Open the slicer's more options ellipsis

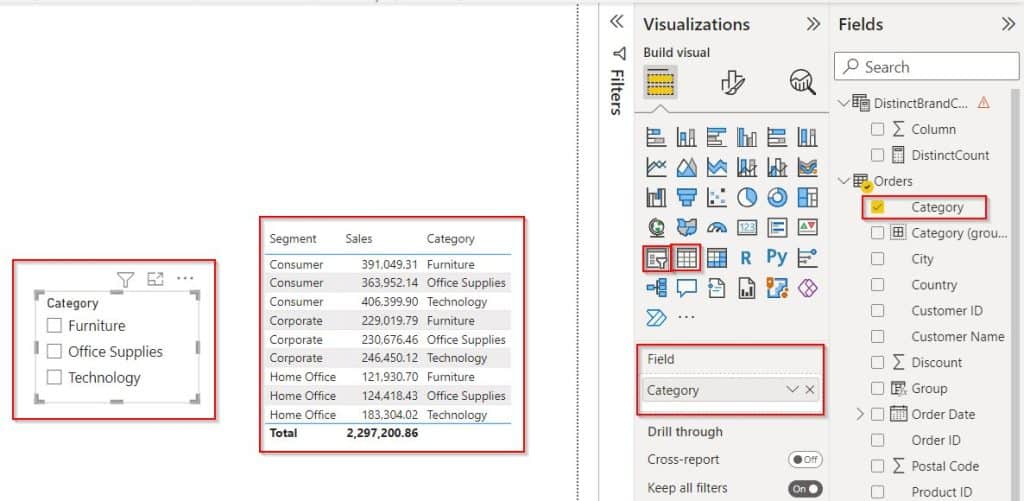(185, 279)
